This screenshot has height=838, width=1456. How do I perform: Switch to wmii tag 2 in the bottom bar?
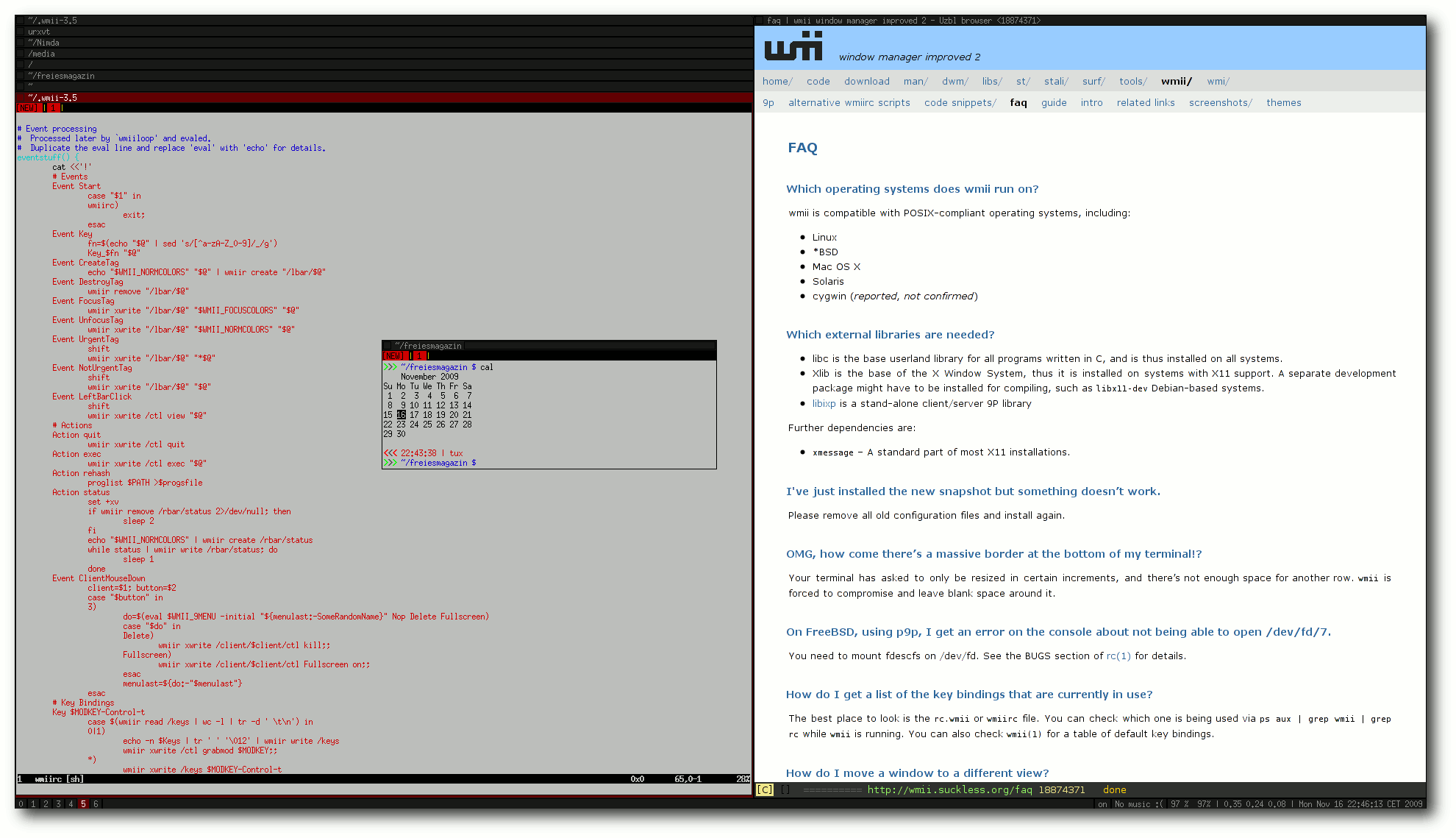(x=46, y=804)
